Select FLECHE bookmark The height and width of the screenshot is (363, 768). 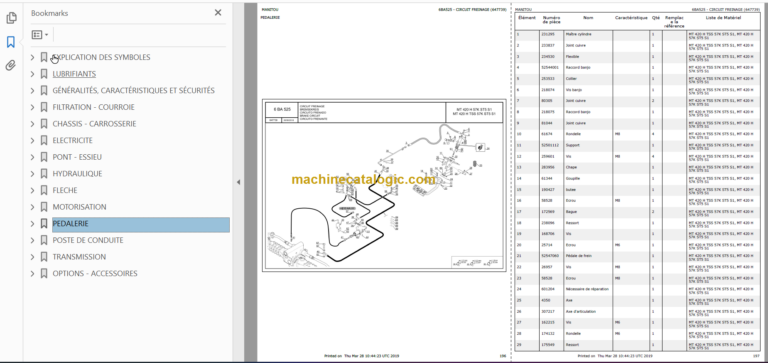tap(65, 191)
